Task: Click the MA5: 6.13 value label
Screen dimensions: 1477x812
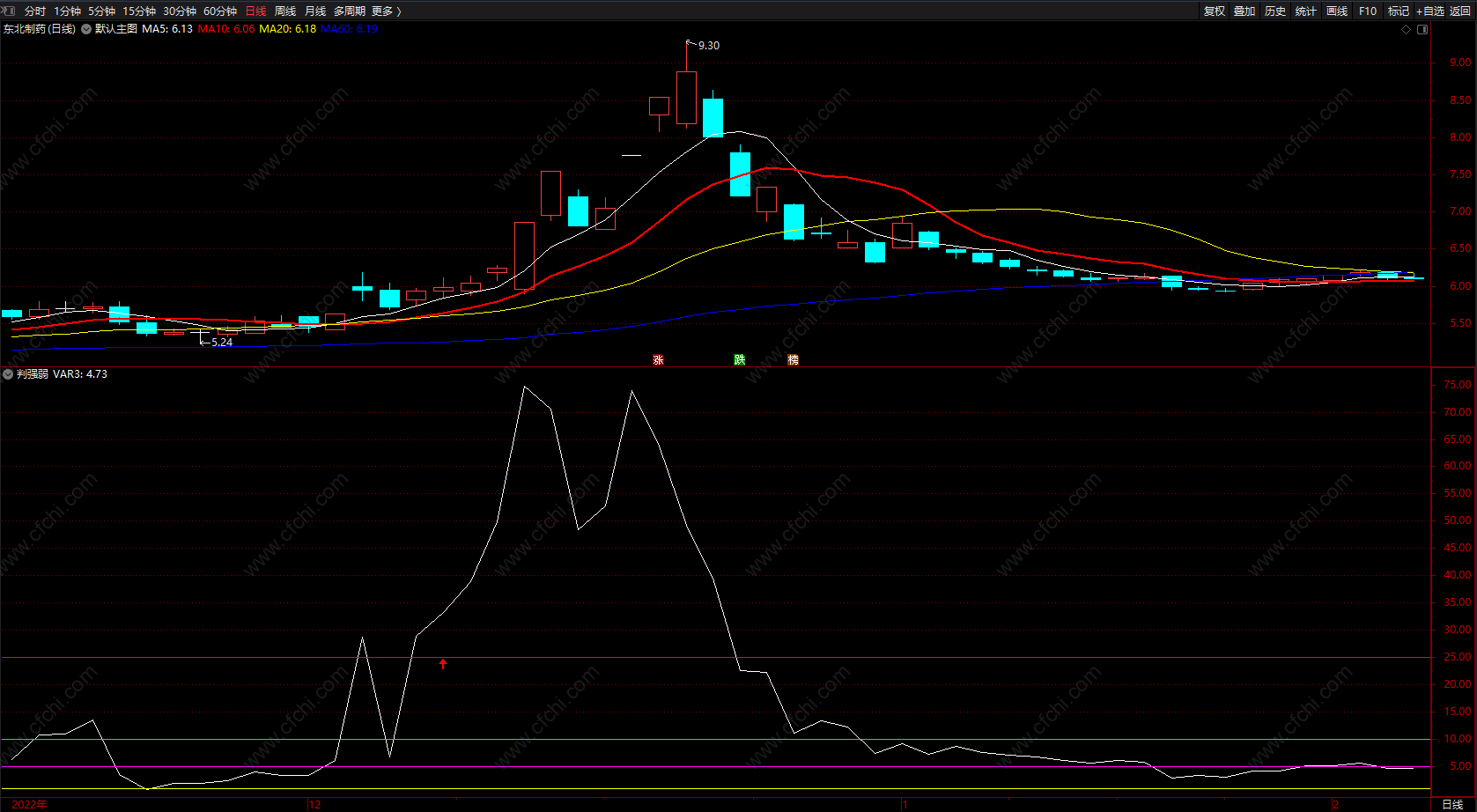Action: 167,29
